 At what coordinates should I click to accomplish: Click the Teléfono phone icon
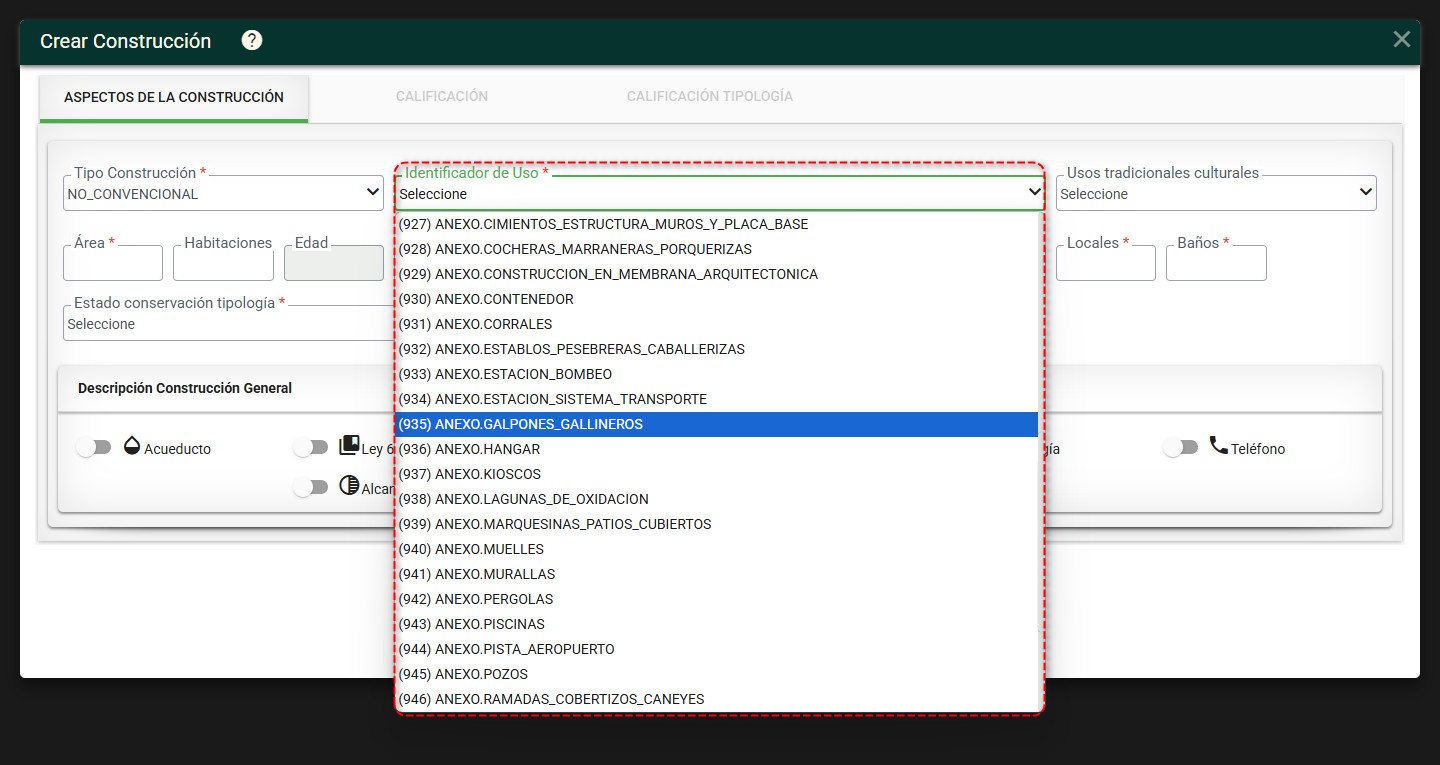point(1218,446)
